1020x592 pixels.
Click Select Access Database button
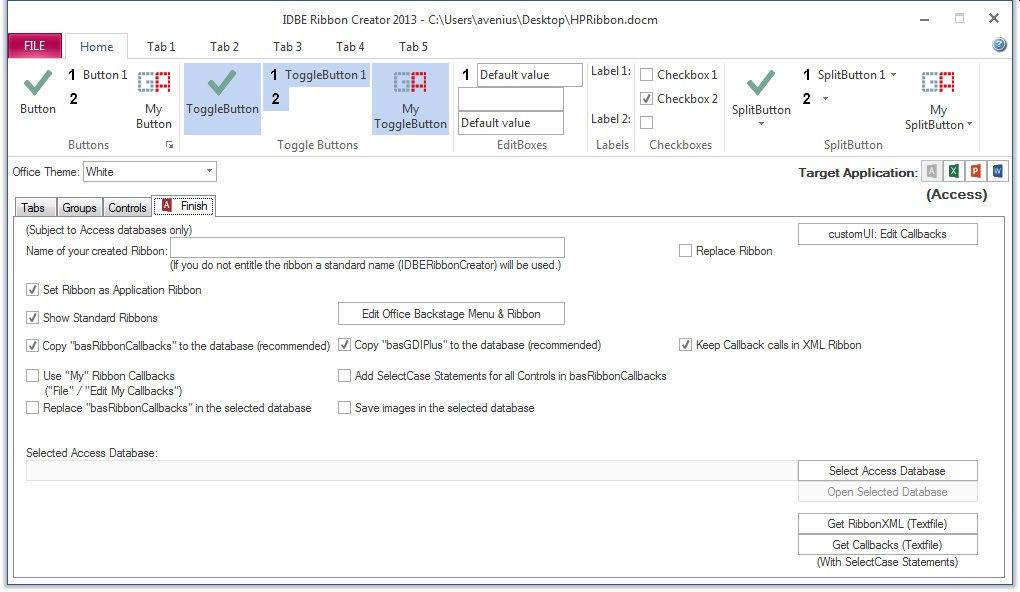coord(887,471)
